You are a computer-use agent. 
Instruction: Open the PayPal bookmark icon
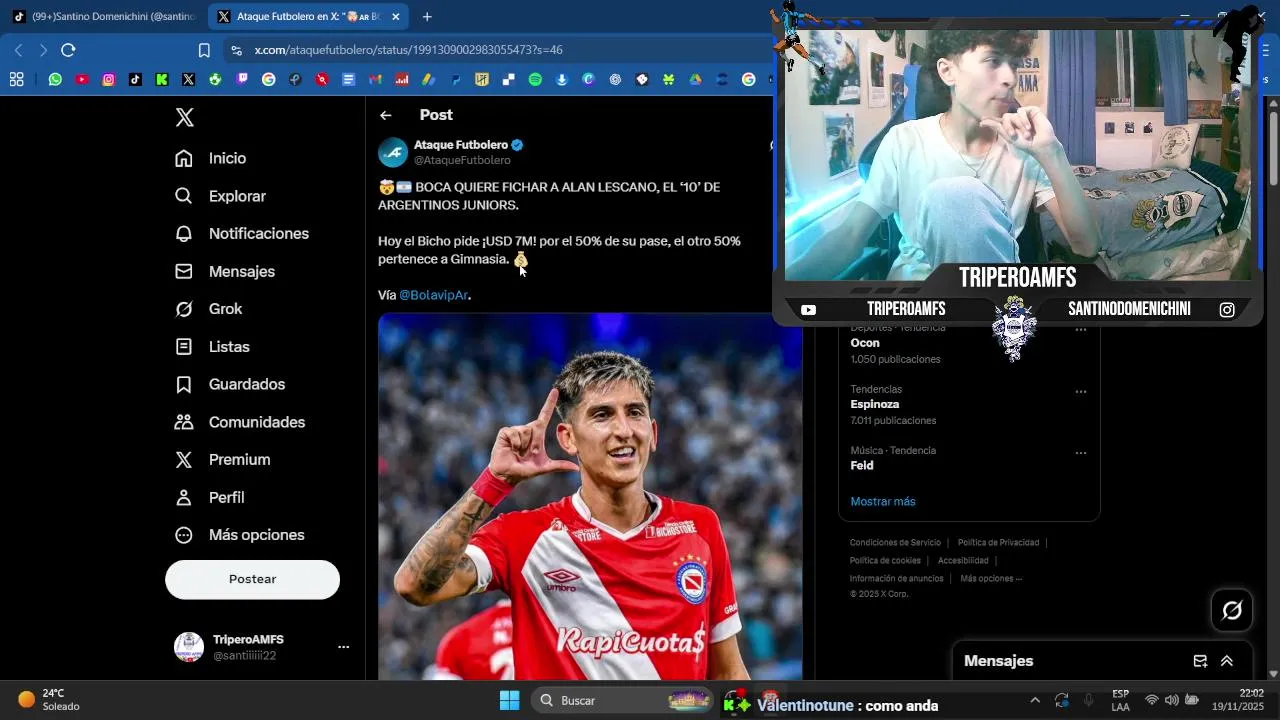tap(455, 79)
